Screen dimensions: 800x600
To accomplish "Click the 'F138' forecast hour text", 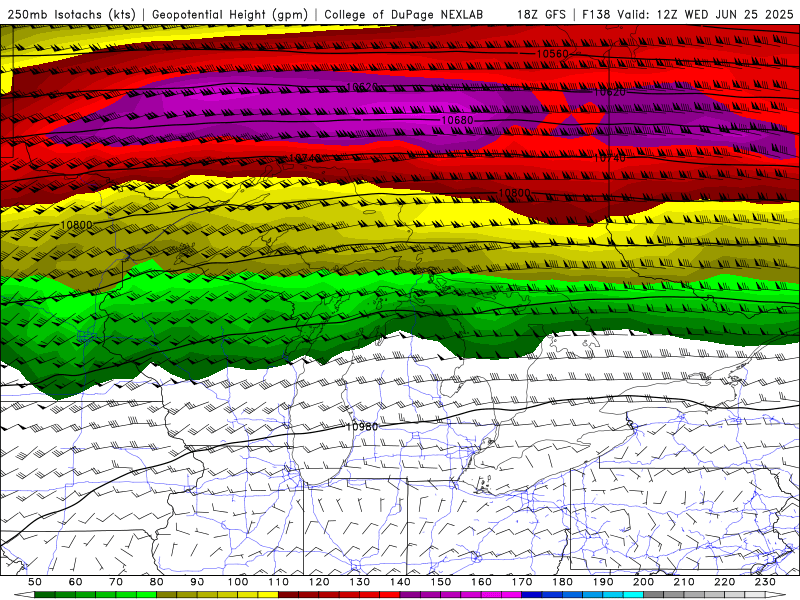I will pos(596,15).
